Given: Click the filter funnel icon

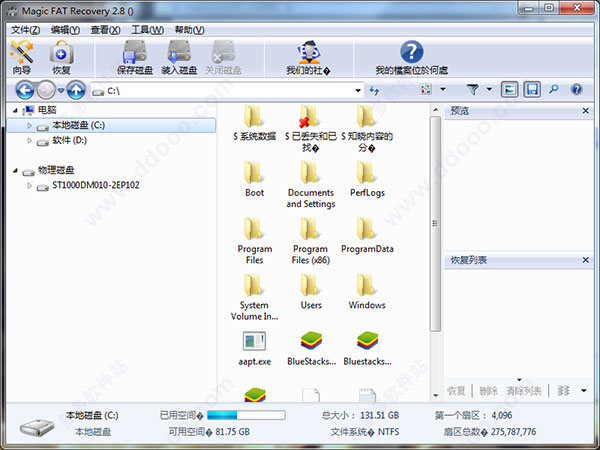Looking at the screenshot, I should (x=473, y=90).
